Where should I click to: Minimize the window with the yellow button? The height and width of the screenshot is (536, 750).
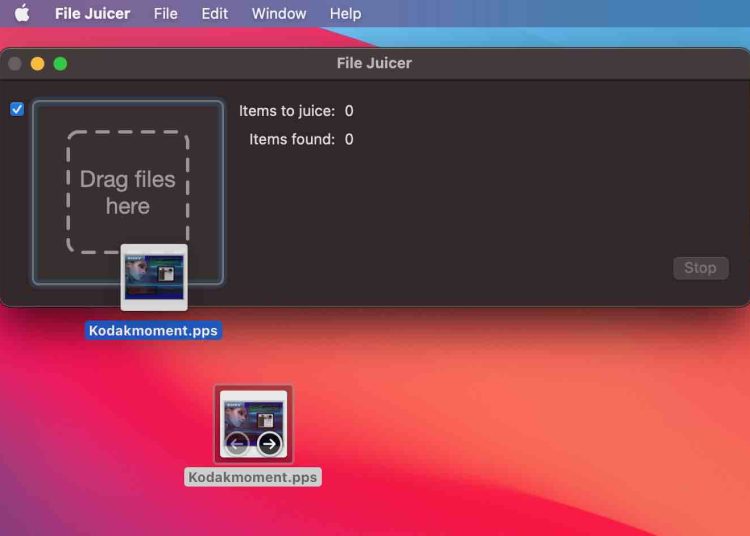click(x=38, y=64)
